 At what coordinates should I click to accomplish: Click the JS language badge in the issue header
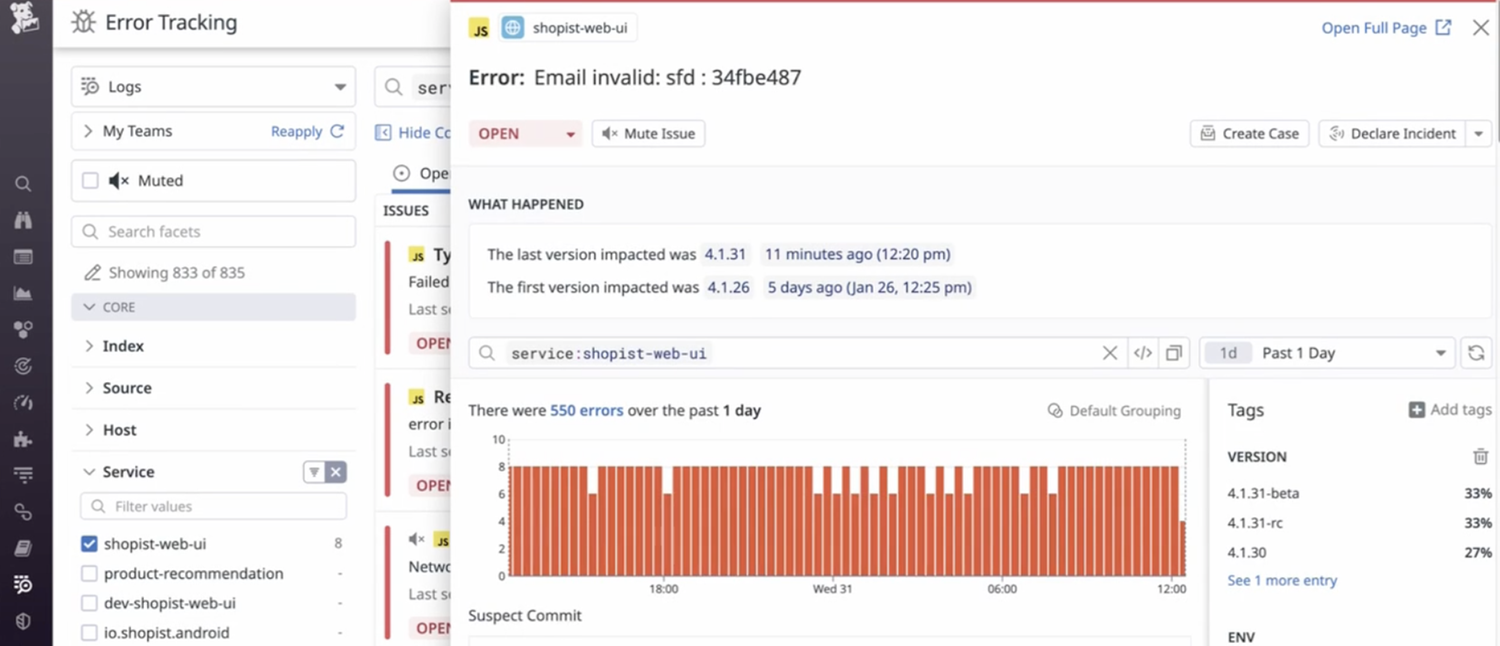[x=480, y=28]
